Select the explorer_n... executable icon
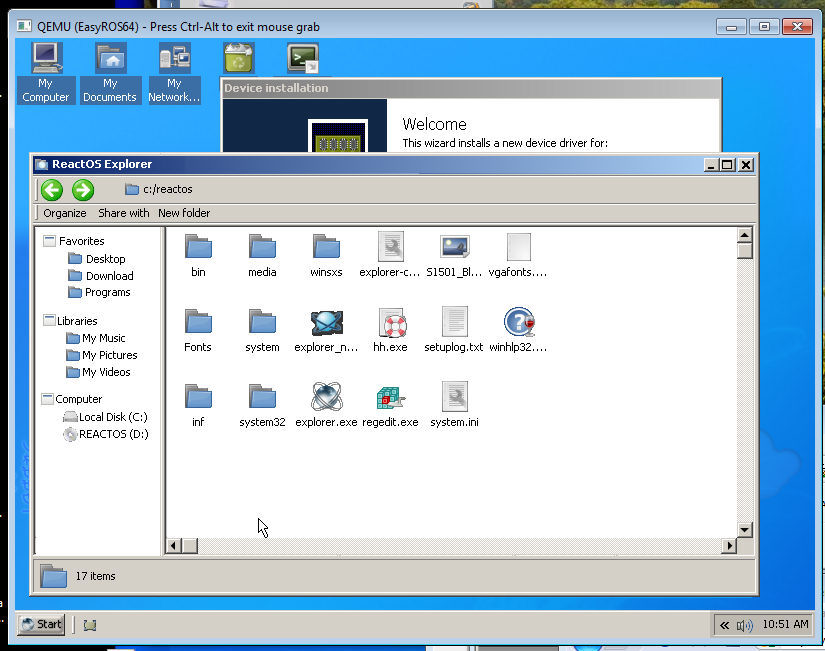This screenshot has height=651, width=825. click(x=327, y=323)
